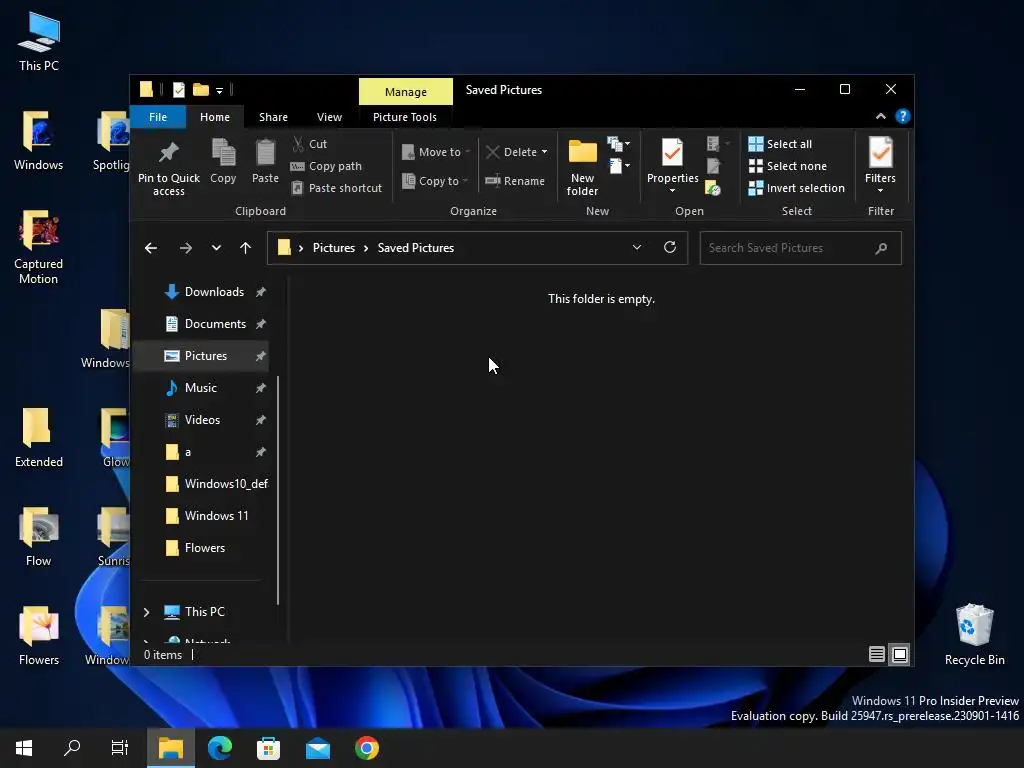Click Select none in ribbon
1024x768 pixels.
pos(787,166)
